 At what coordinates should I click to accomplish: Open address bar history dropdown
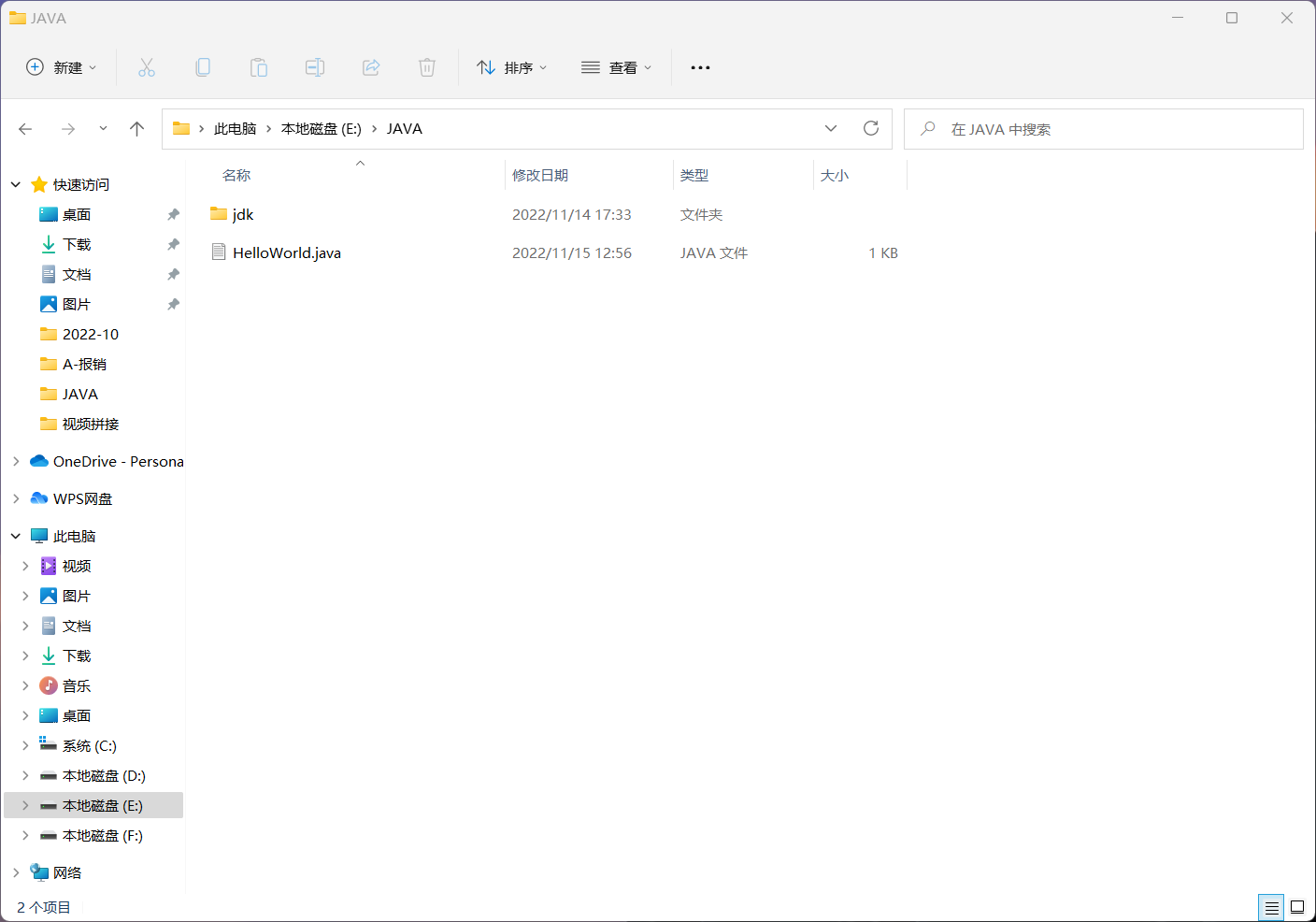tap(831, 128)
